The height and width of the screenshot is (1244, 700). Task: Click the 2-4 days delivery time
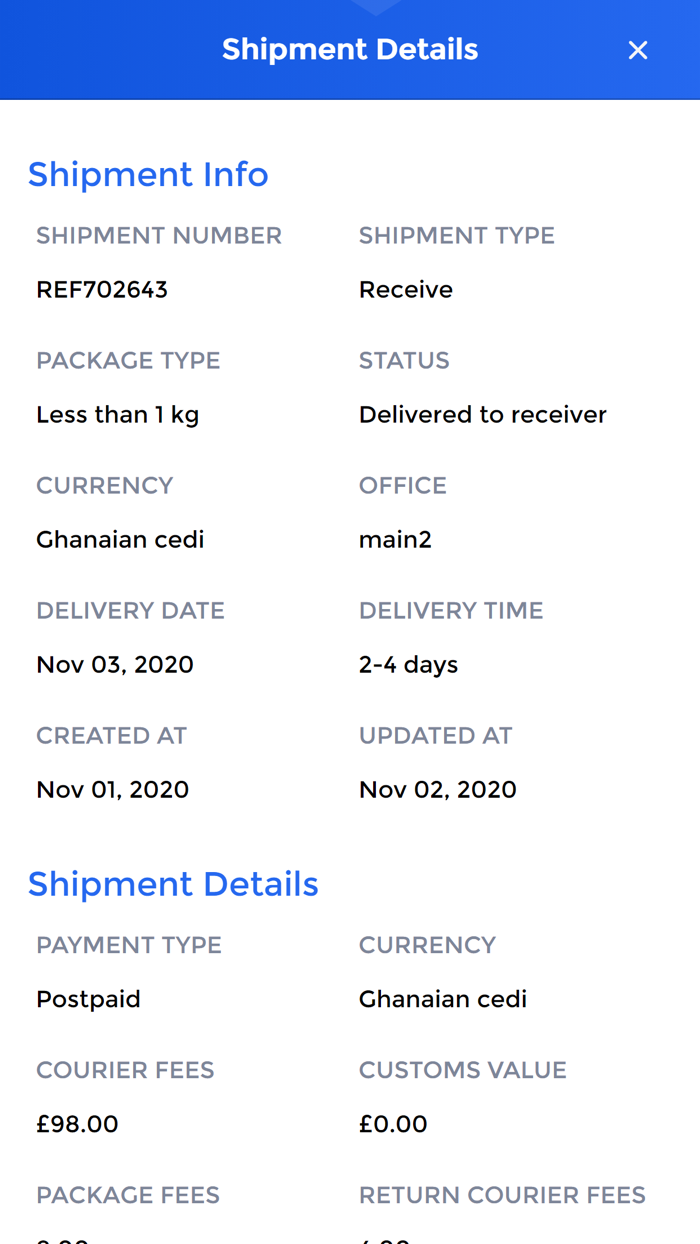(408, 664)
